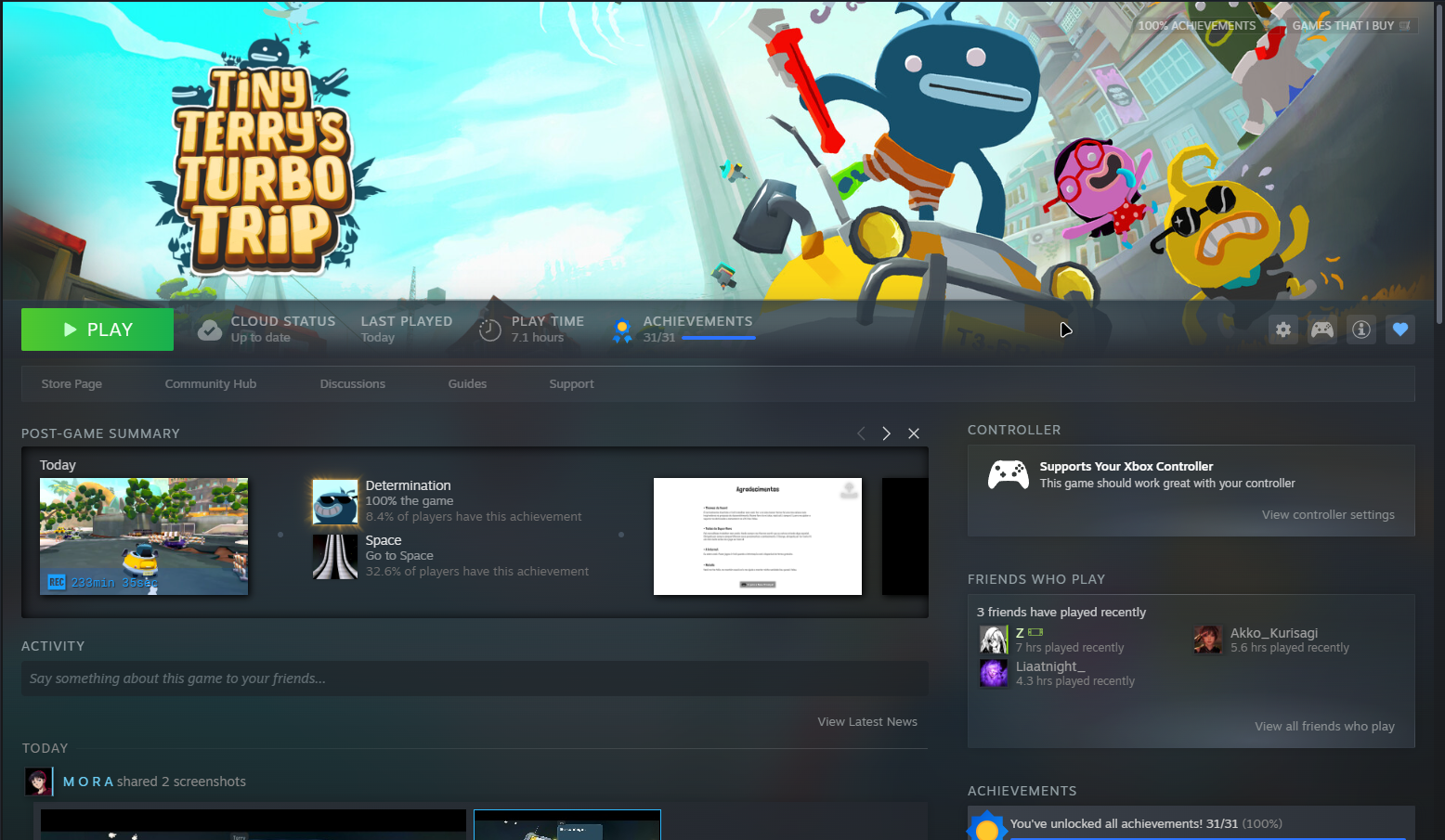Open the Support tab

pos(571,384)
